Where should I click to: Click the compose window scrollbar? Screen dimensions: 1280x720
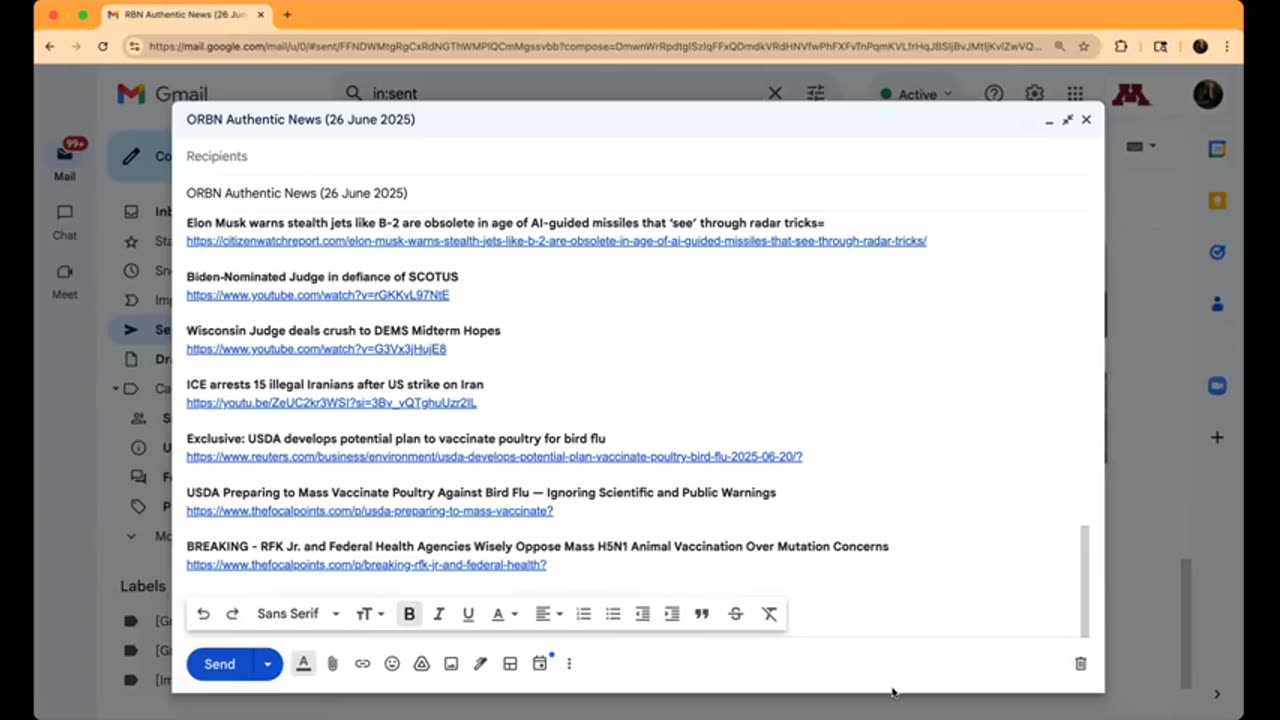(1085, 580)
